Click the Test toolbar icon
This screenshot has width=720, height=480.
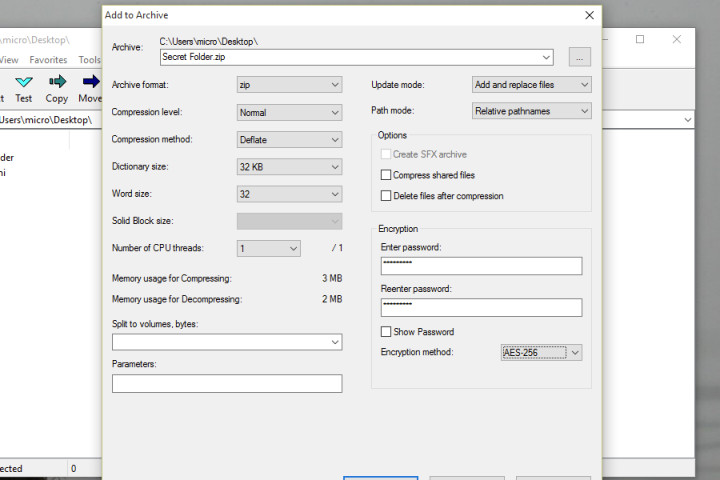pyautogui.click(x=23, y=88)
